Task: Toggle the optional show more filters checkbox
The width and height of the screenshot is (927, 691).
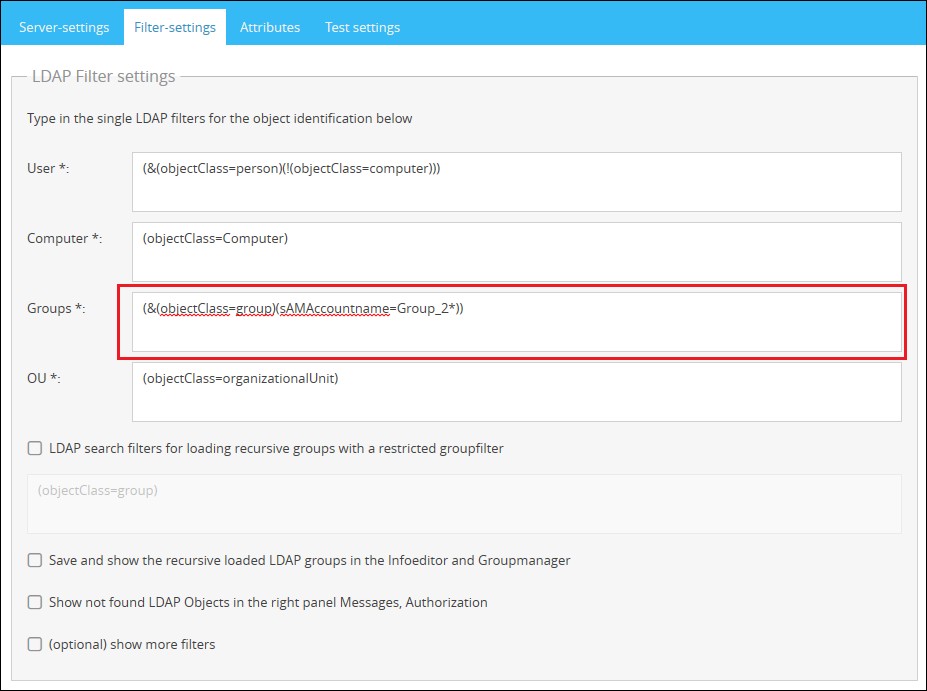Action: click(x=35, y=645)
